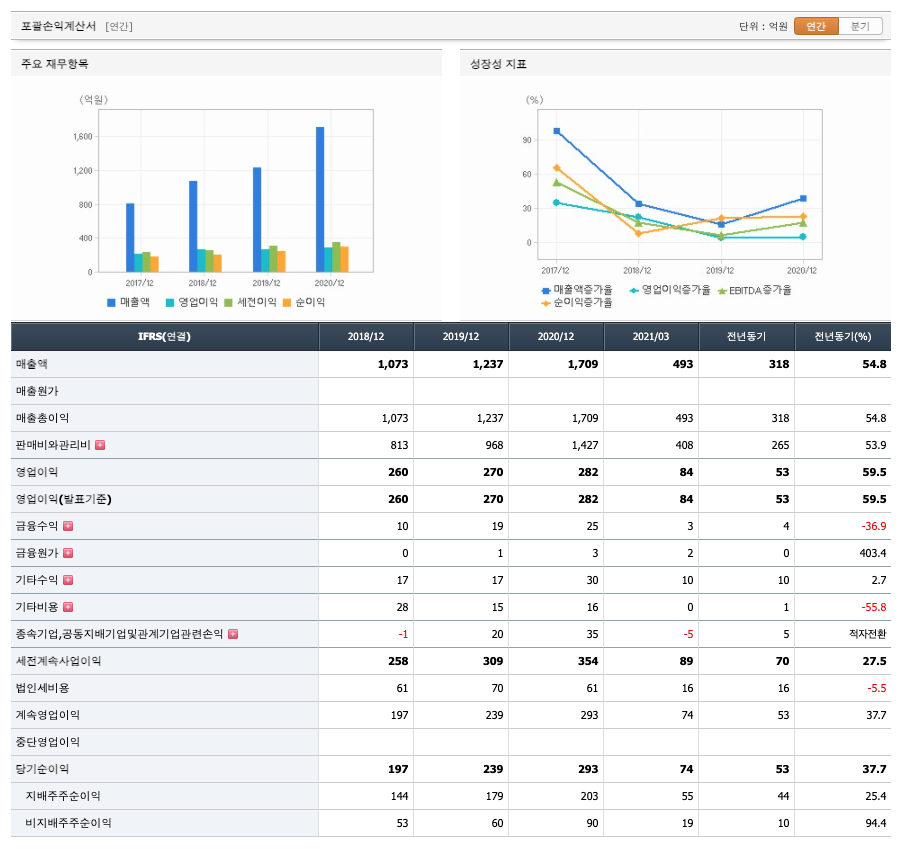Click the 법인세비용 row label
This screenshot has width=900, height=849.
[42, 688]
